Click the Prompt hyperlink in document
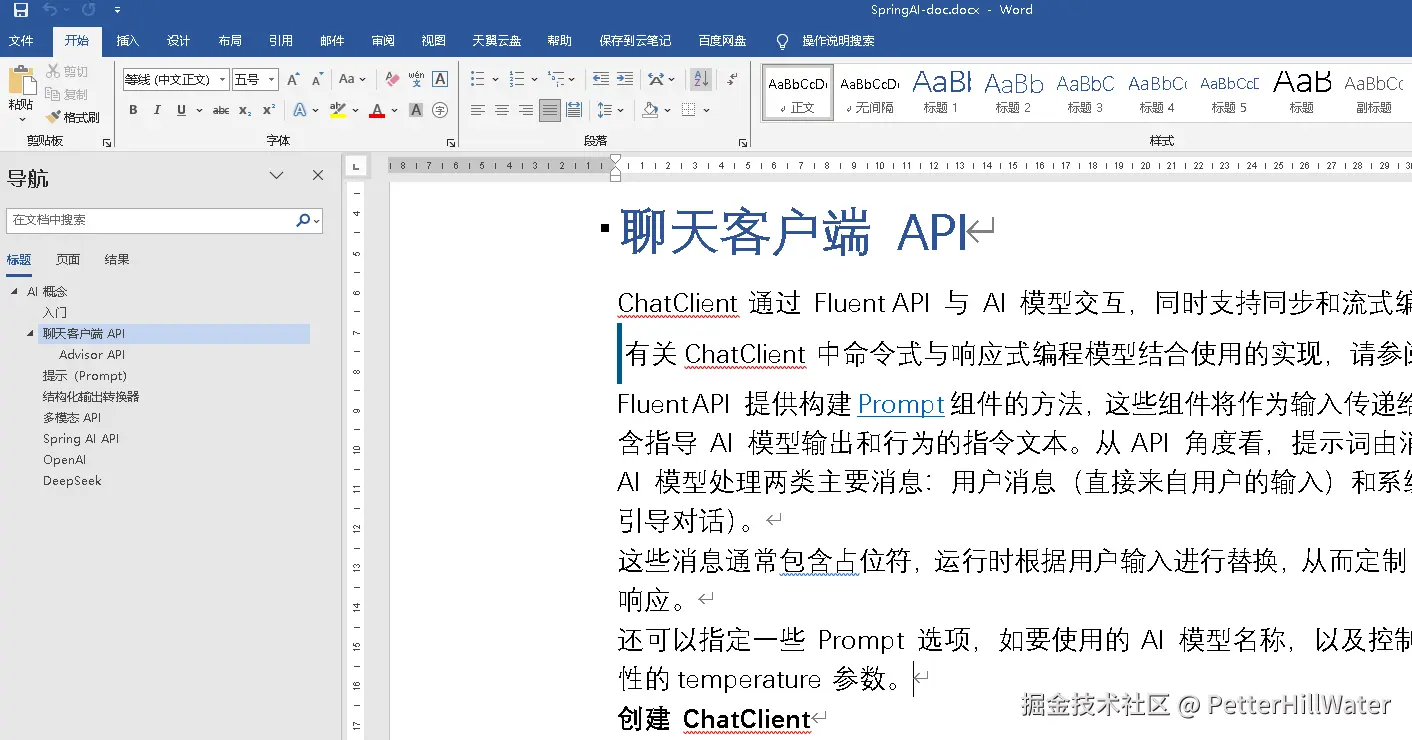The width and height of the screenshot is (1412, 740). pyautogui.click(x=901, y=404)
